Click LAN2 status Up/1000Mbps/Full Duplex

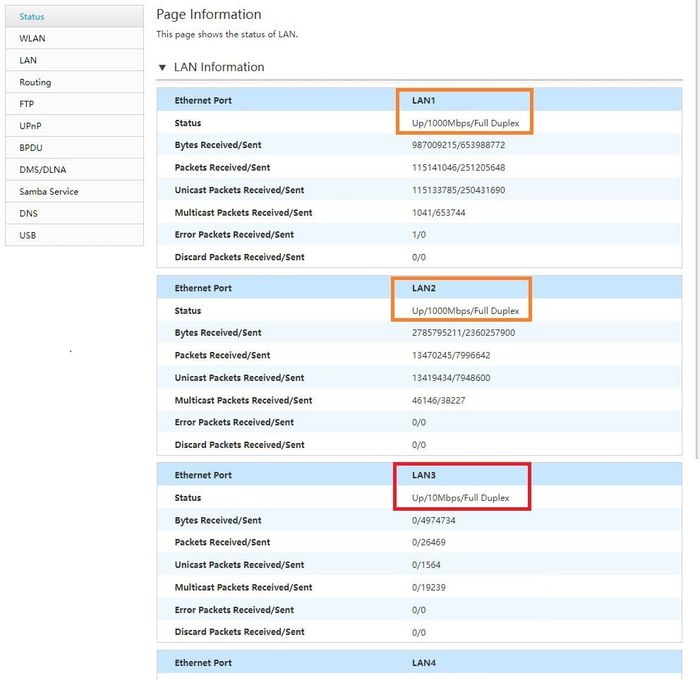(465, 311)
